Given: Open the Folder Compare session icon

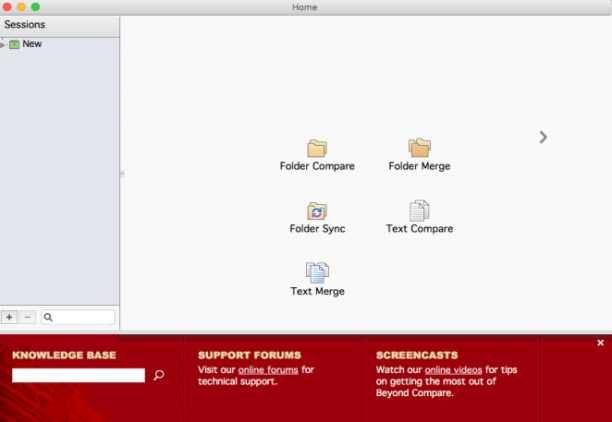Looking at the screenshot, I should [x=317, y=148].
